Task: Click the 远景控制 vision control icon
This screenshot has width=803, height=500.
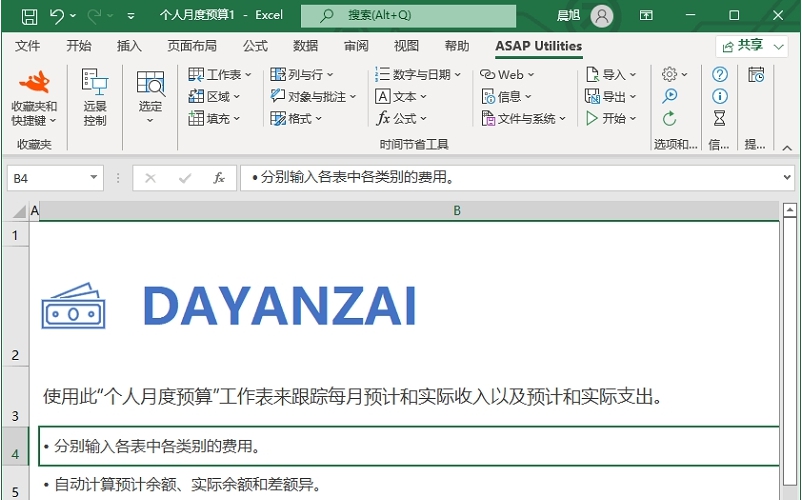Action: pyautogui.click(x=95, y=97)
